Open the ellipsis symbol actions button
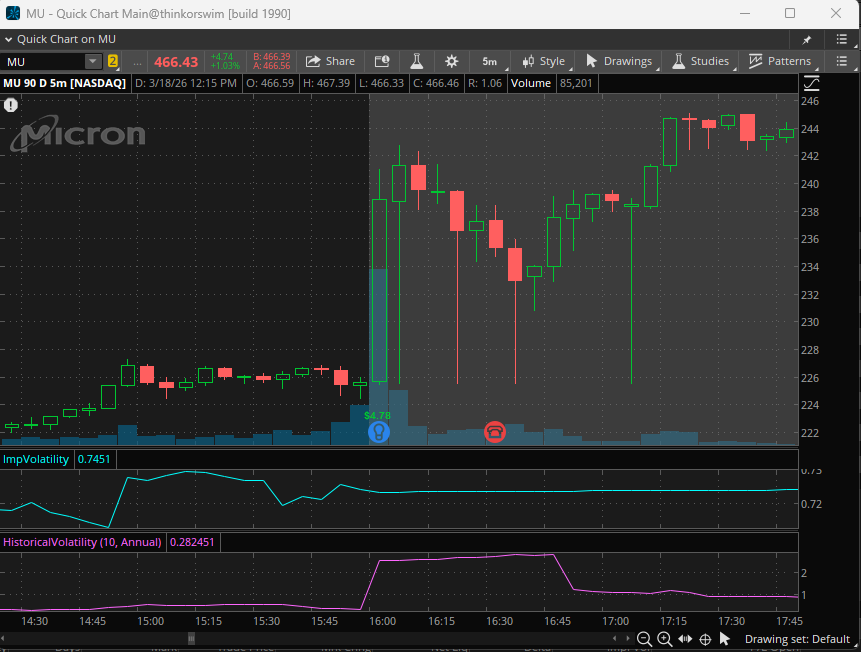 pyautogui.click(x=137, y=62)
